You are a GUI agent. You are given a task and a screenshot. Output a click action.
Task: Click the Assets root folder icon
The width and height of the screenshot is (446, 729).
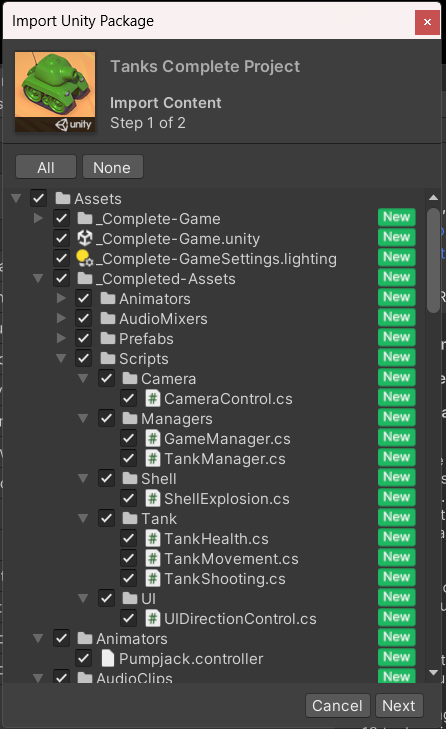(63, 199)
